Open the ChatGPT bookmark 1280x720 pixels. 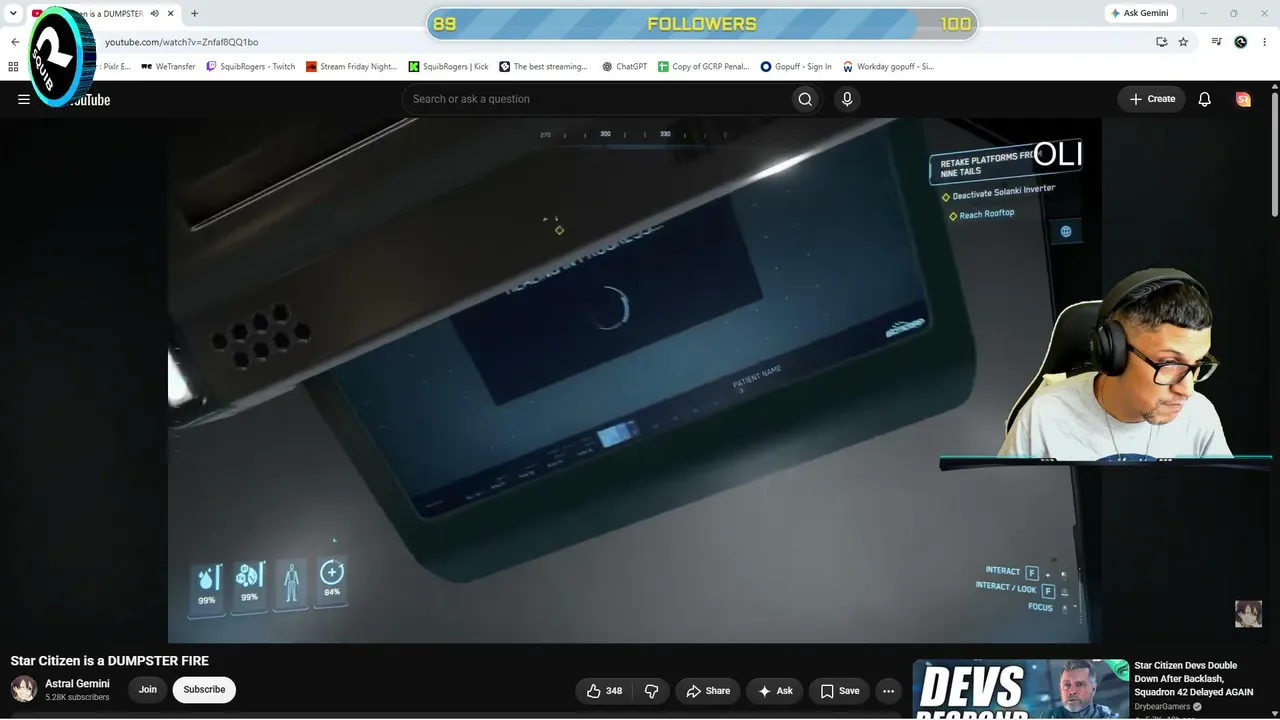tap(625, 67)
